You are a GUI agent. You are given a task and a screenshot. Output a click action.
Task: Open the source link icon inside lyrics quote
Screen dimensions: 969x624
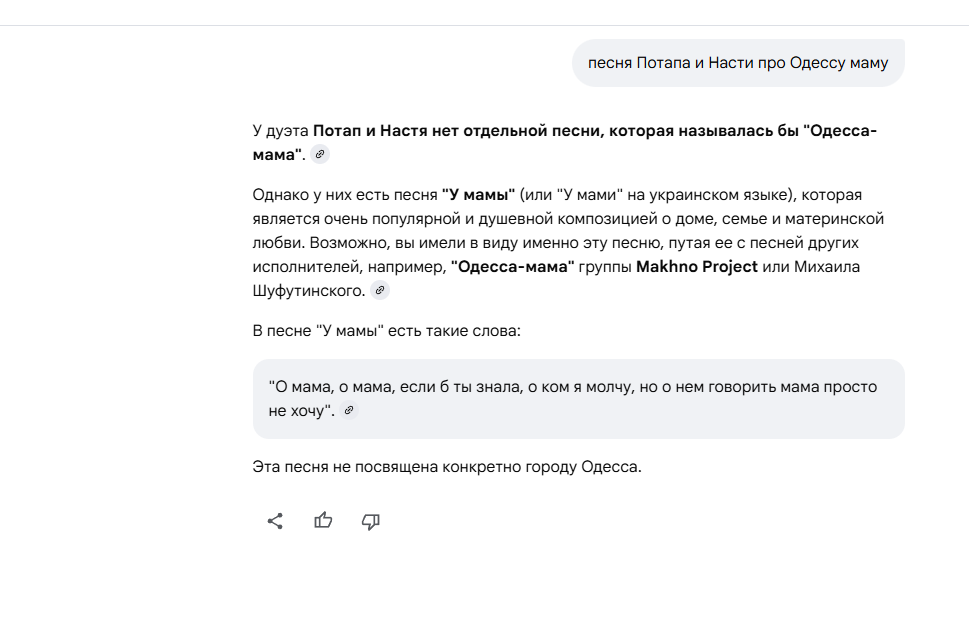coord(349,411)
